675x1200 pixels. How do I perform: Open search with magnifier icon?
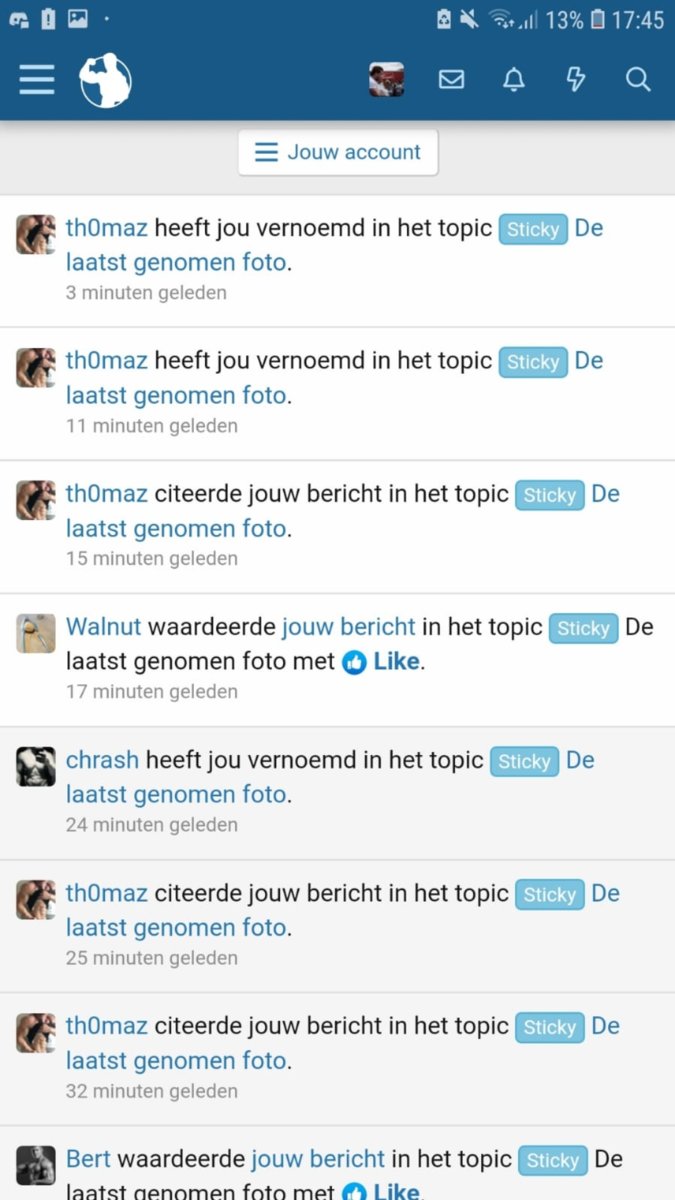(x=638, y=79)
